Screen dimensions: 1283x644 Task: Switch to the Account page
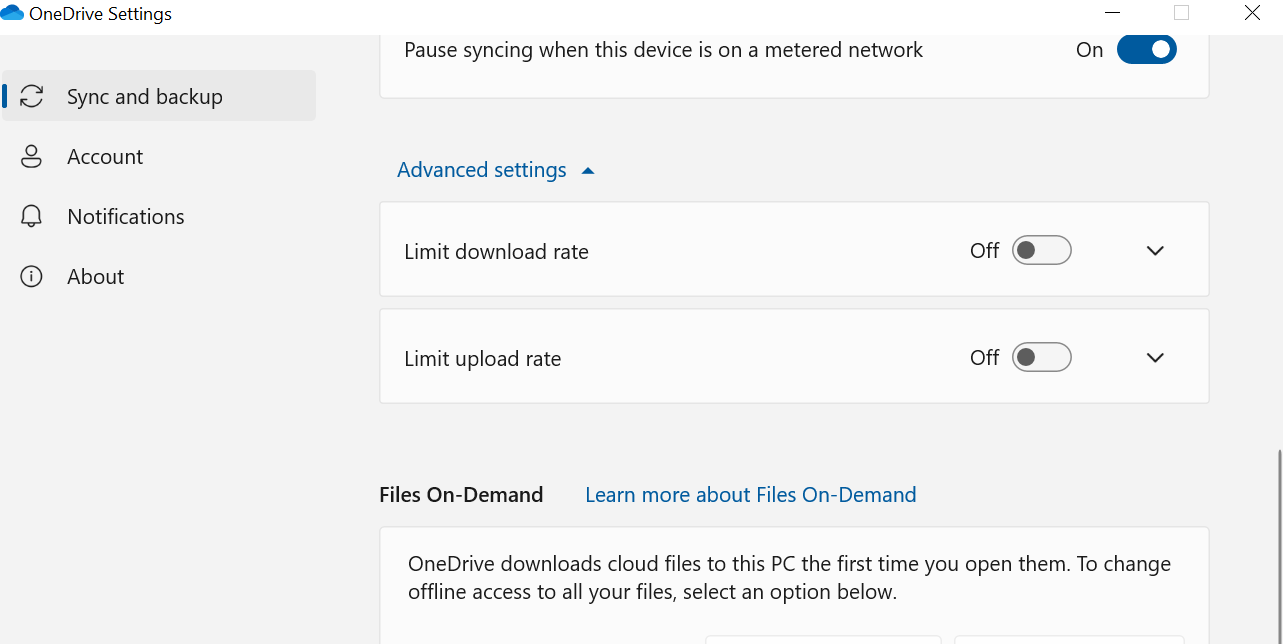click(105, 156)
